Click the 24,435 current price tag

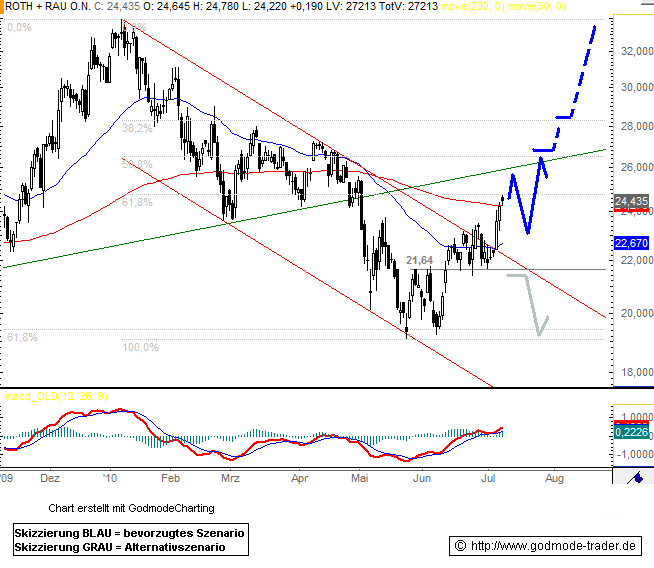(630, 202)
